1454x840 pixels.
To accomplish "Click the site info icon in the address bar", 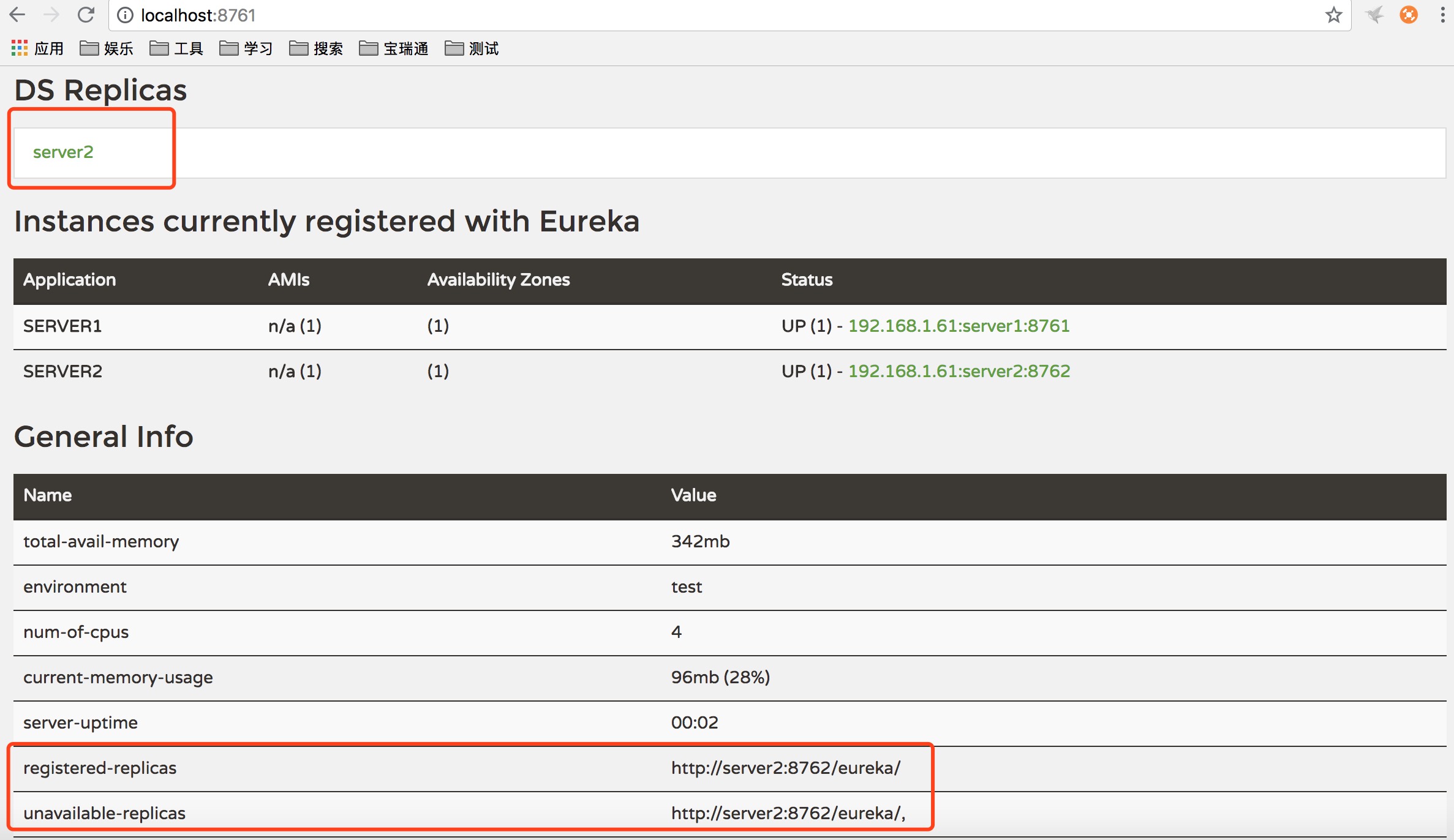I will pyautogui.click(x=126, y=15).
